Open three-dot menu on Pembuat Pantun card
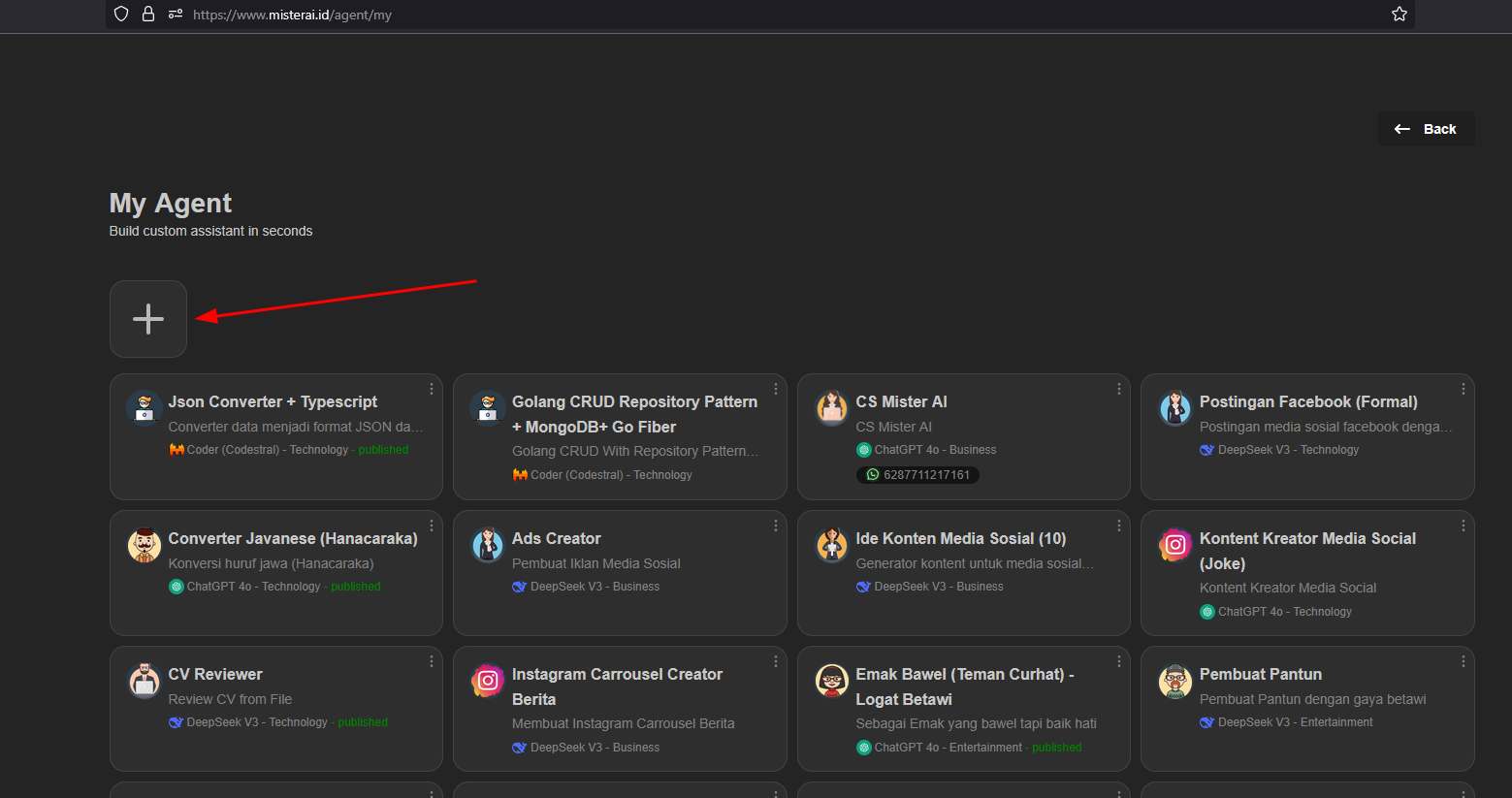Screen dimensions: 1512x798 click(x=1463, y=661)
